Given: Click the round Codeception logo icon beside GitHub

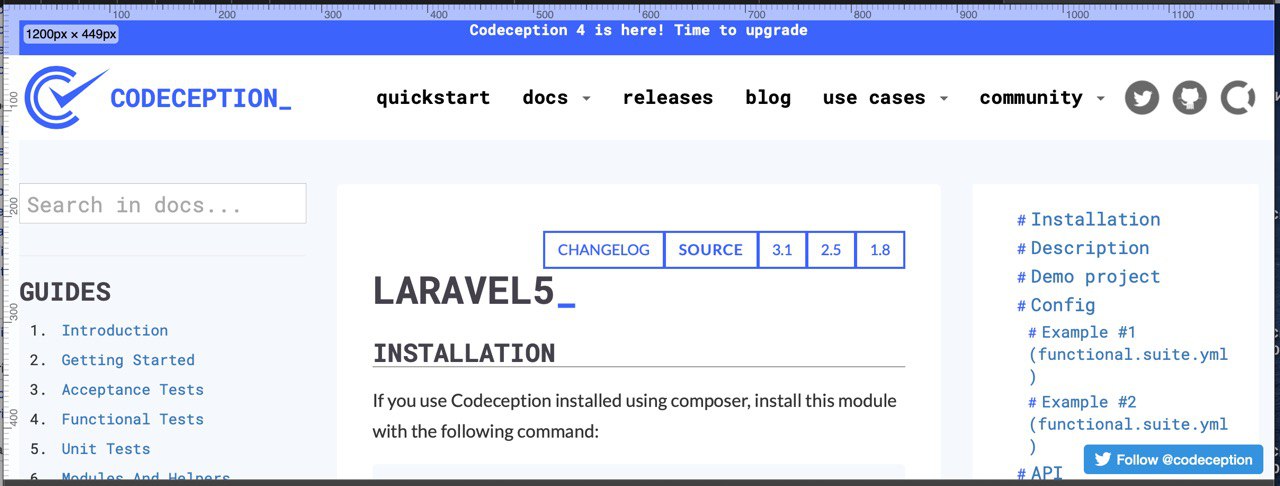Looking at the screenshot, I should click(x=1238, y=98).
